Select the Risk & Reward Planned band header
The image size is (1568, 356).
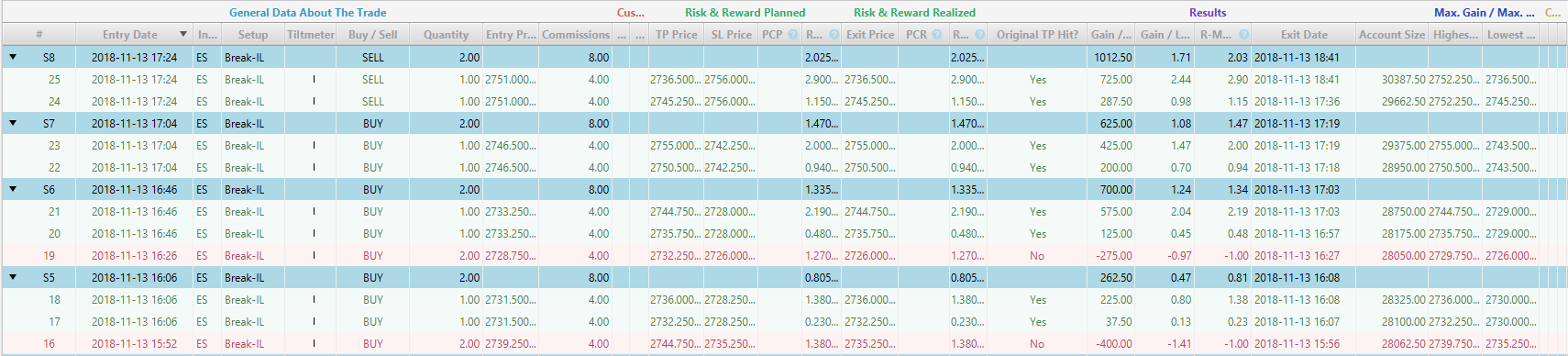click(745, 13)
